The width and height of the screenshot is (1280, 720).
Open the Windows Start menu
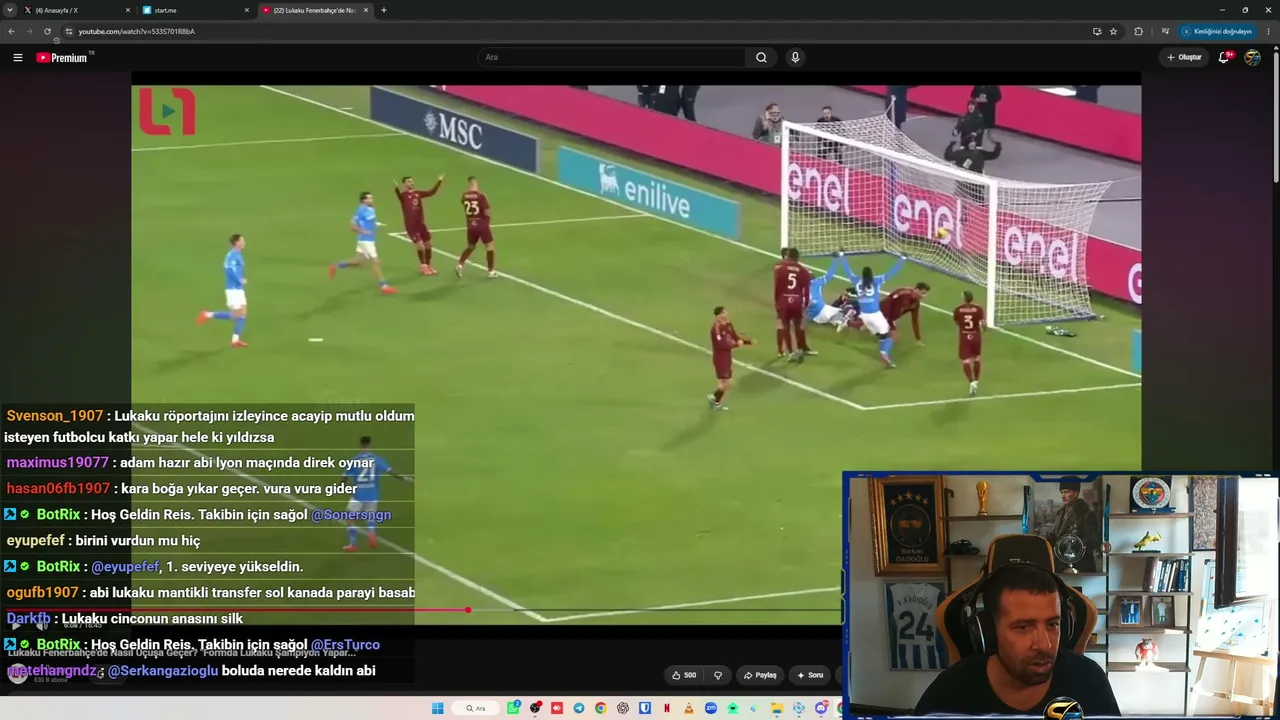point(437,708)
